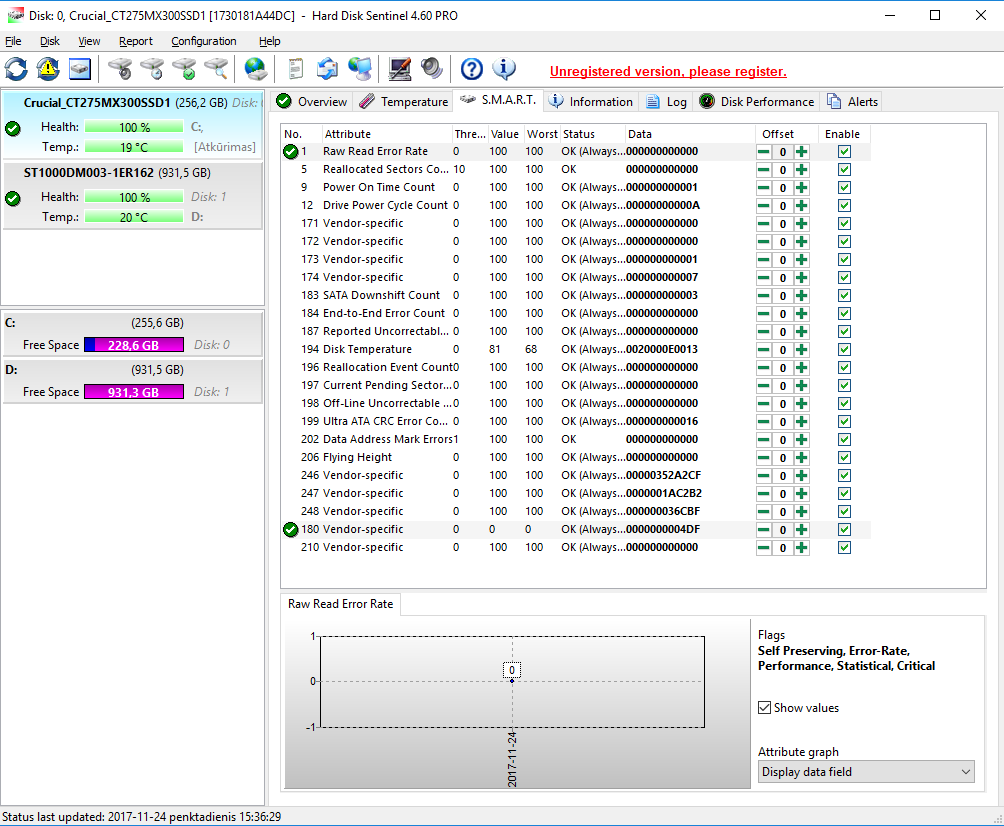Click the globe over disk toolbar icon
The width and height of the screenshot is (1004, 826).
pos(255,69)
